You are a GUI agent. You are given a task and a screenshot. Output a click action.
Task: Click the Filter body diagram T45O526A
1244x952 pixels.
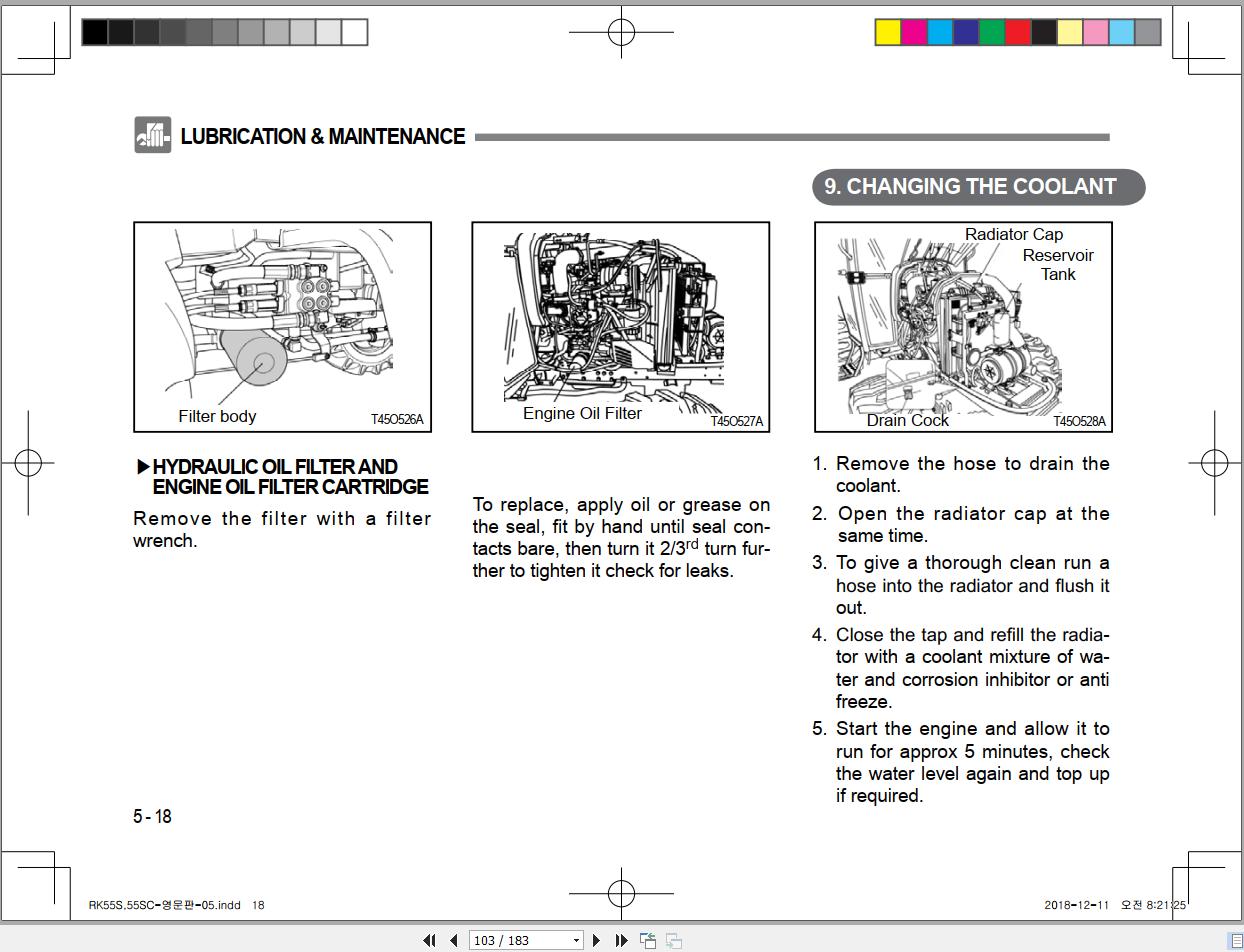click(281, 327)
